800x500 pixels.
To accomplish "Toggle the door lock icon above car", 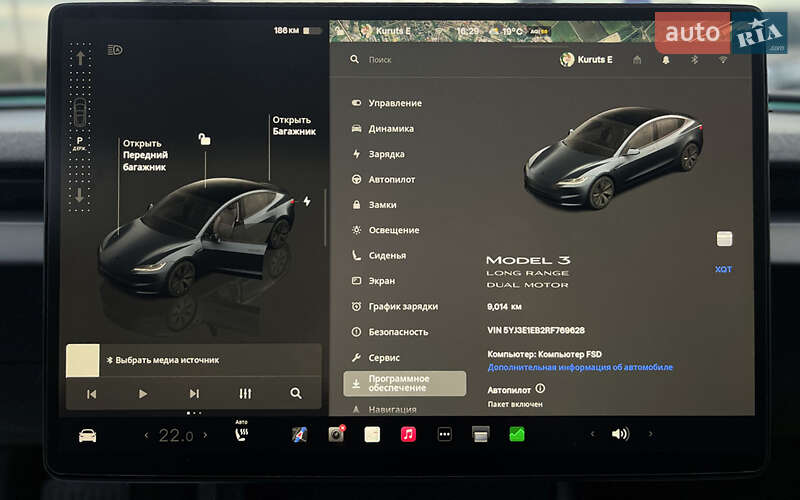I will tap(205, 139).
